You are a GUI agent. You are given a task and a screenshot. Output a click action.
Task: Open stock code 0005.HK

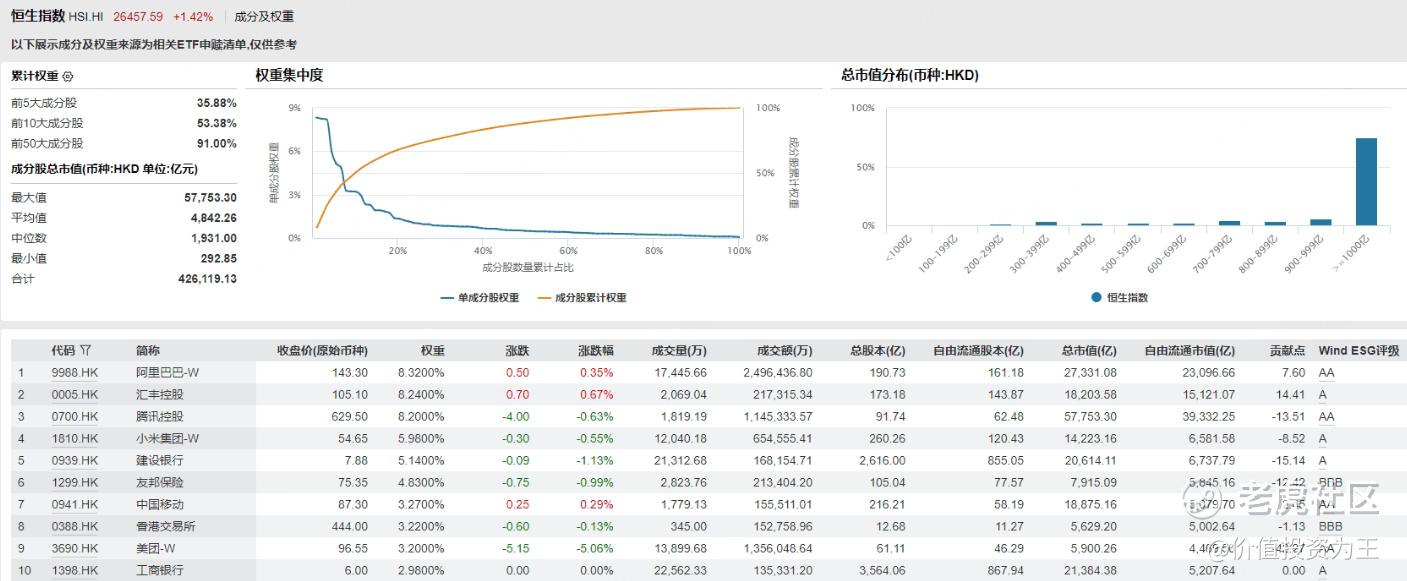(75, 394)
